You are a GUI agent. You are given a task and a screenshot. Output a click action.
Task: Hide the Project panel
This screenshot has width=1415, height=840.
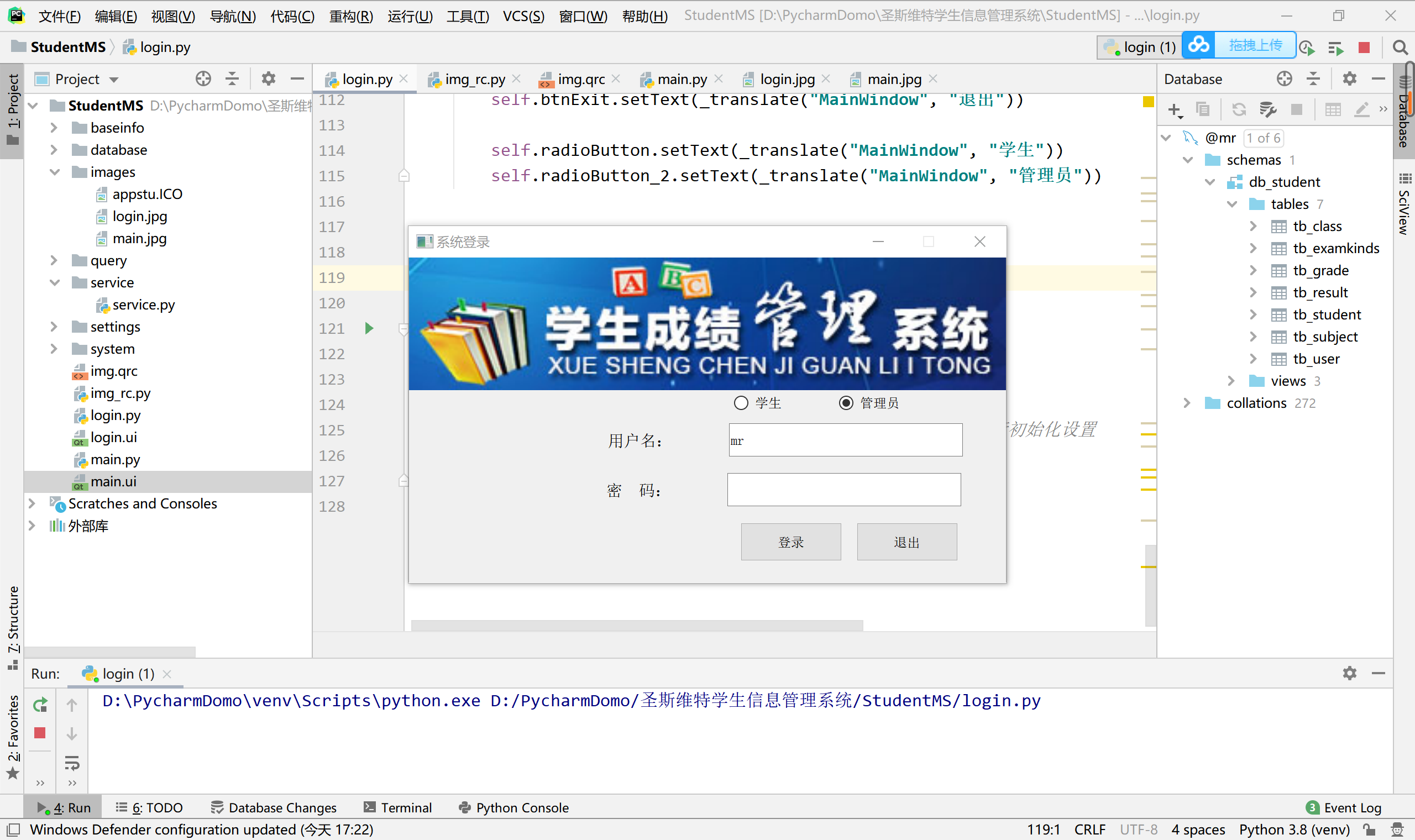297,78
